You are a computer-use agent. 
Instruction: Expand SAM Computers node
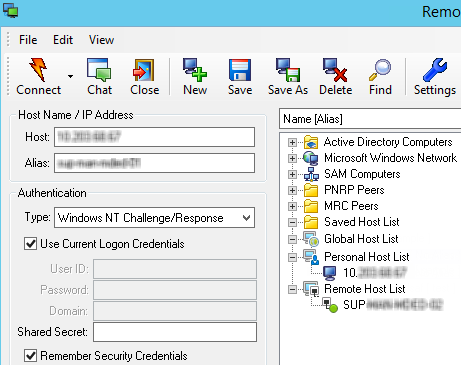292,174
